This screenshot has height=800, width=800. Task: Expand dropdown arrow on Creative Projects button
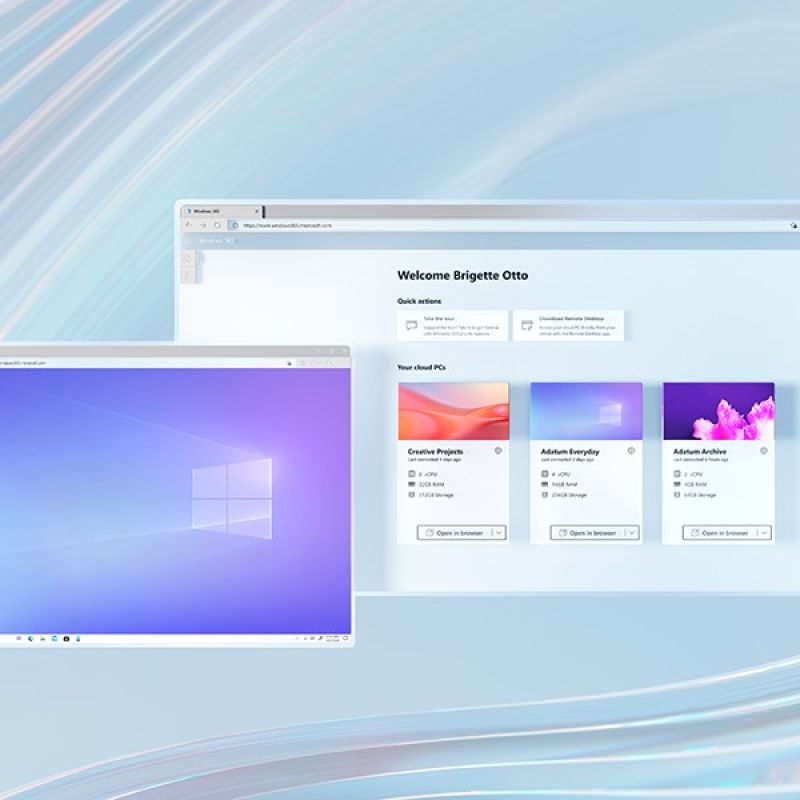[x=499, y=533]
